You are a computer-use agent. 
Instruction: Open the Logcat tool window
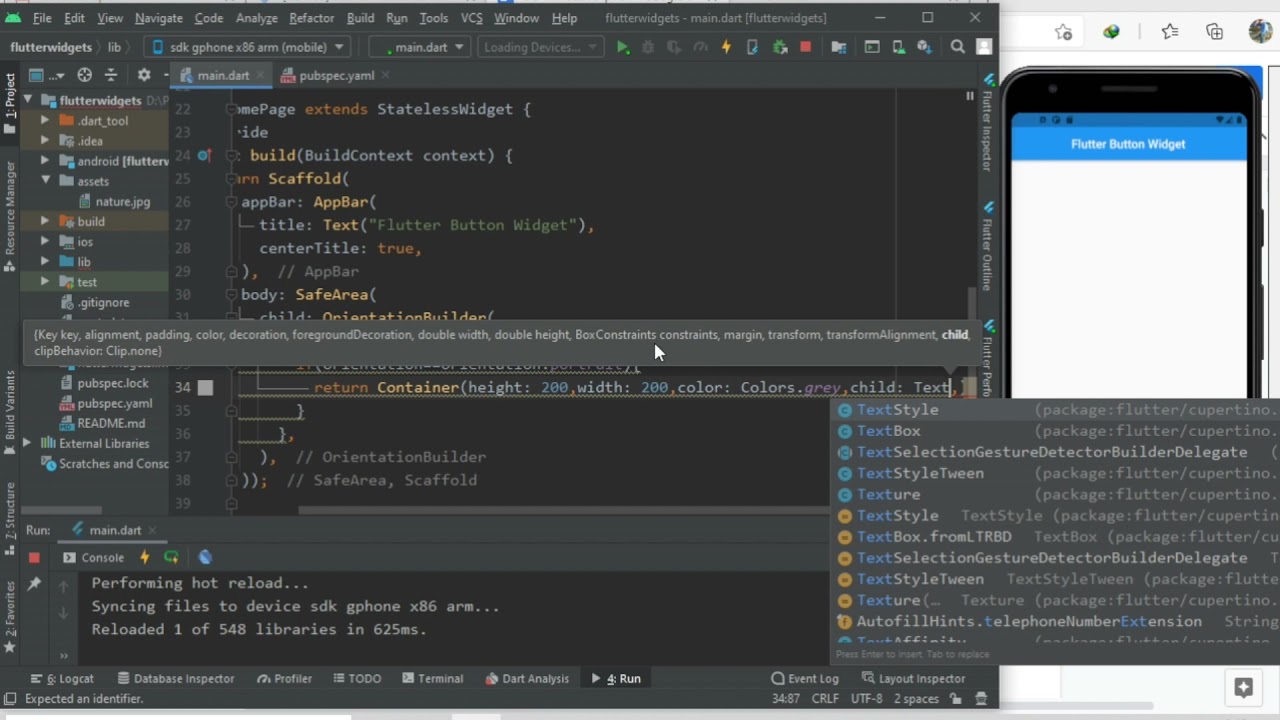click(x=62, y=679)
